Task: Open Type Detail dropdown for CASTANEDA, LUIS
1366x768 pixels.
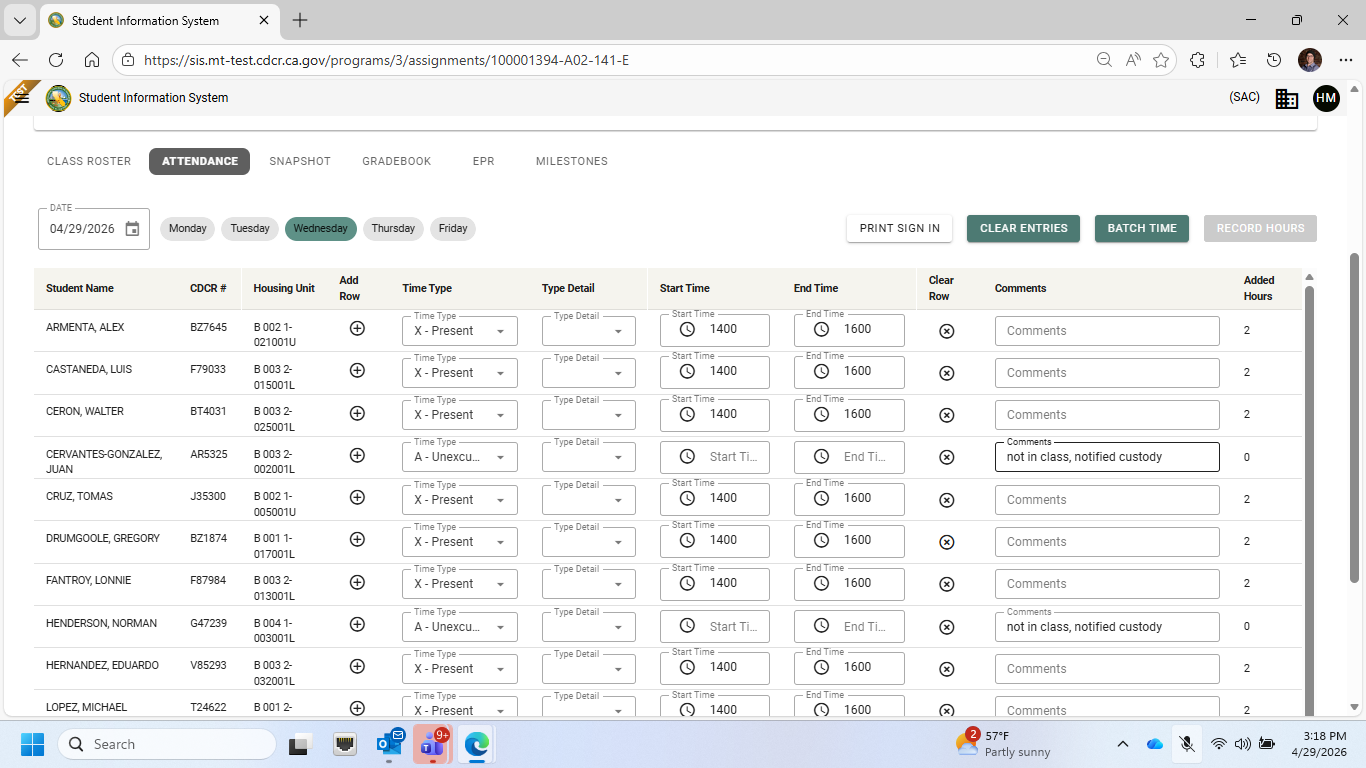Action: (589, 373)
